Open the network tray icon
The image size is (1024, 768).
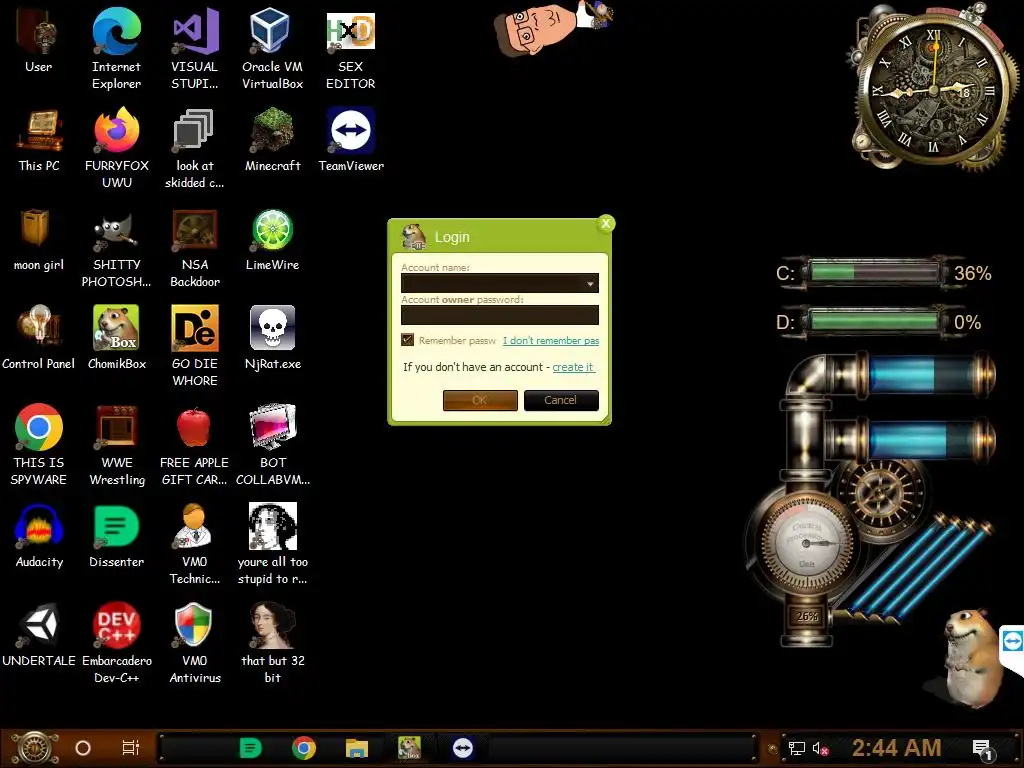797,748
